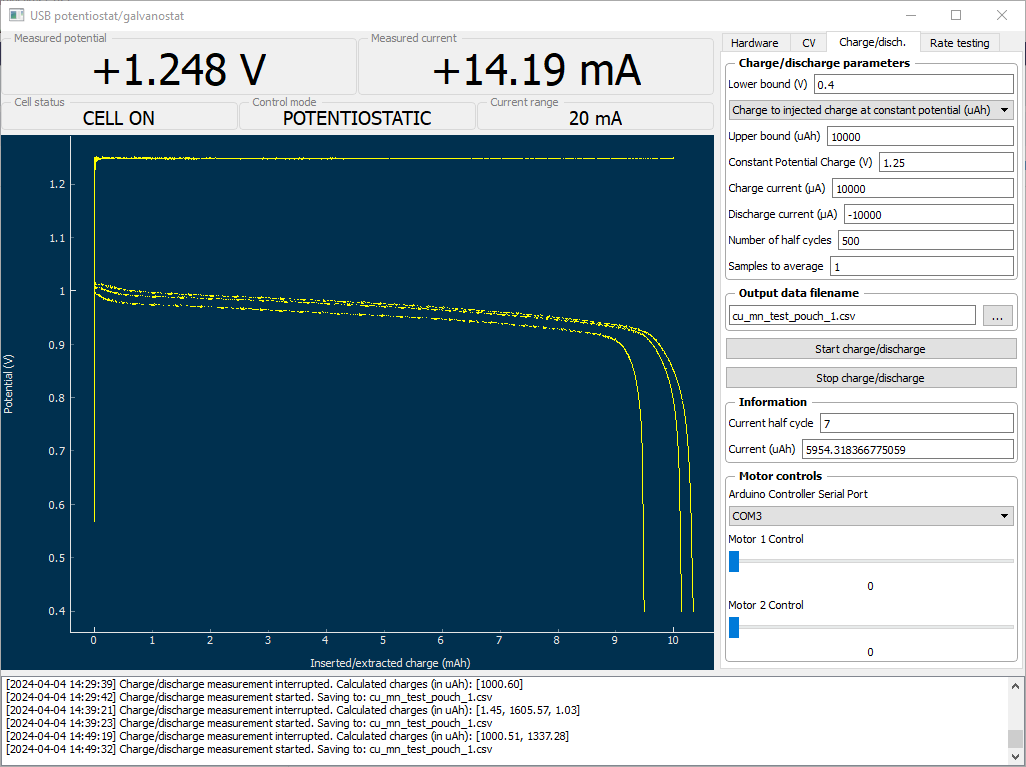
Task: Click the Motor 2 Control slider handle
Action: pos(734,628)
